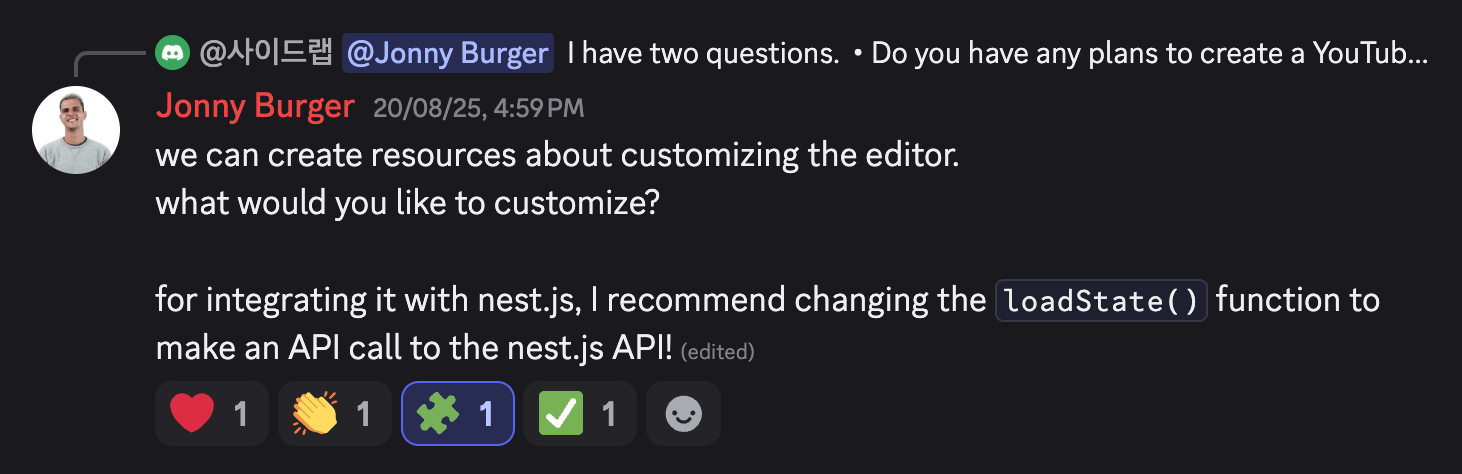Click the (edited) label
Screen dimensions: 1462x474
coord(717,351)
